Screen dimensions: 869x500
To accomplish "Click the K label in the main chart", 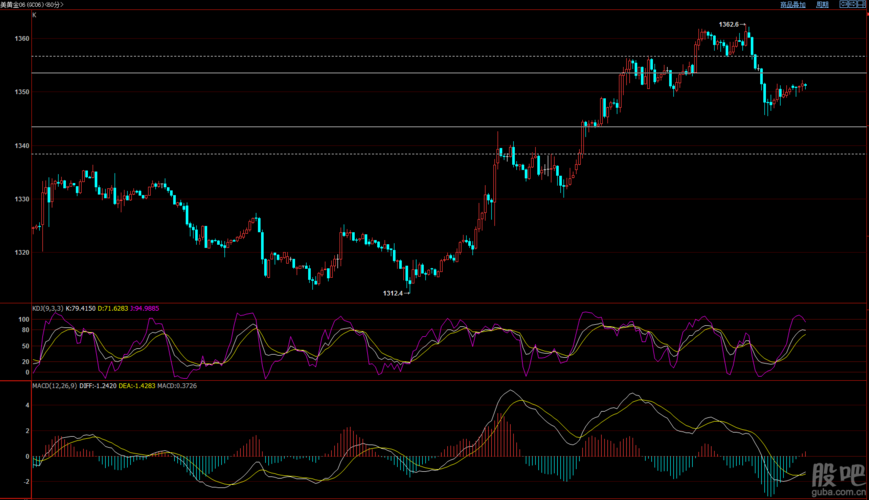I will (34, 15).
